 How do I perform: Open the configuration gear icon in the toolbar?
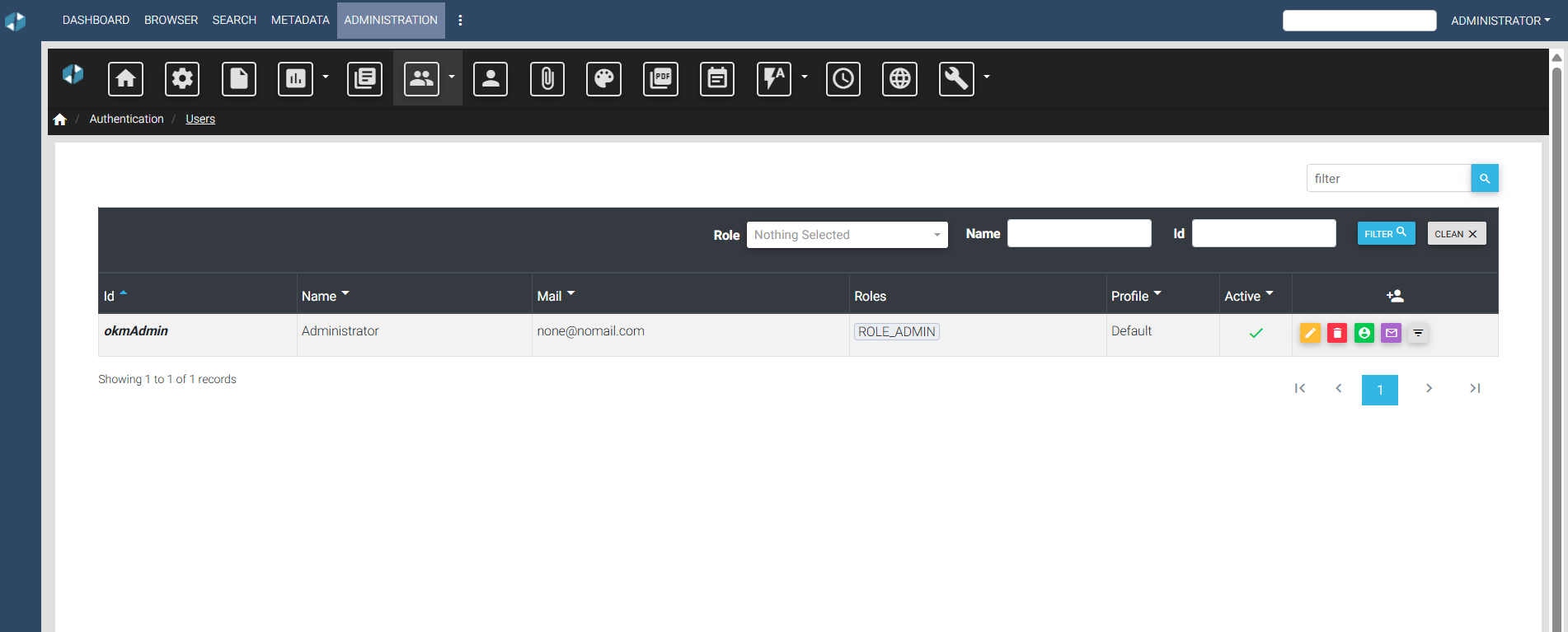point(182,79)
